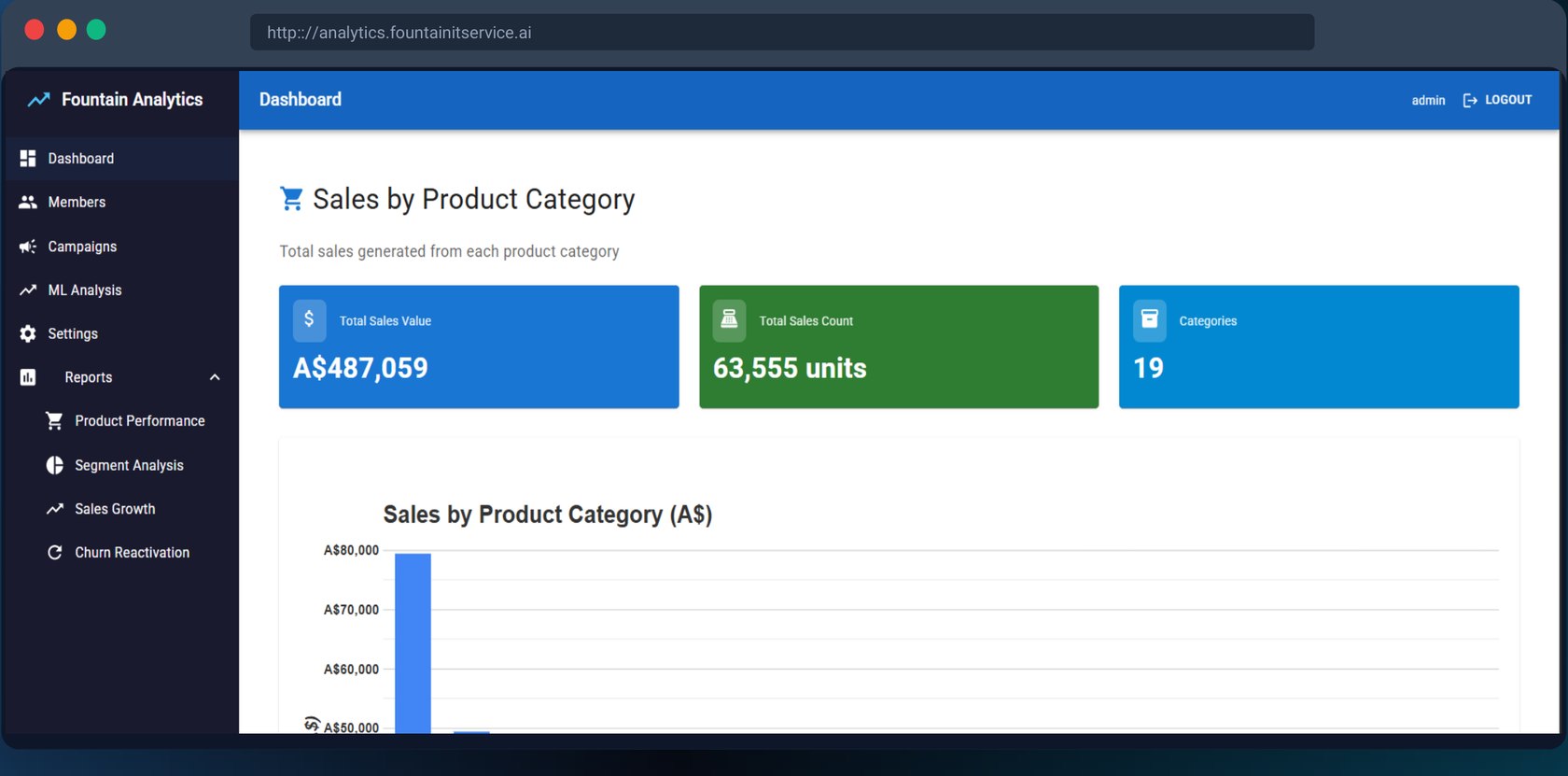Select the Reports menu label
Image resolution: width=1568 pixels, height=776 pixels.
click(89, 377)
